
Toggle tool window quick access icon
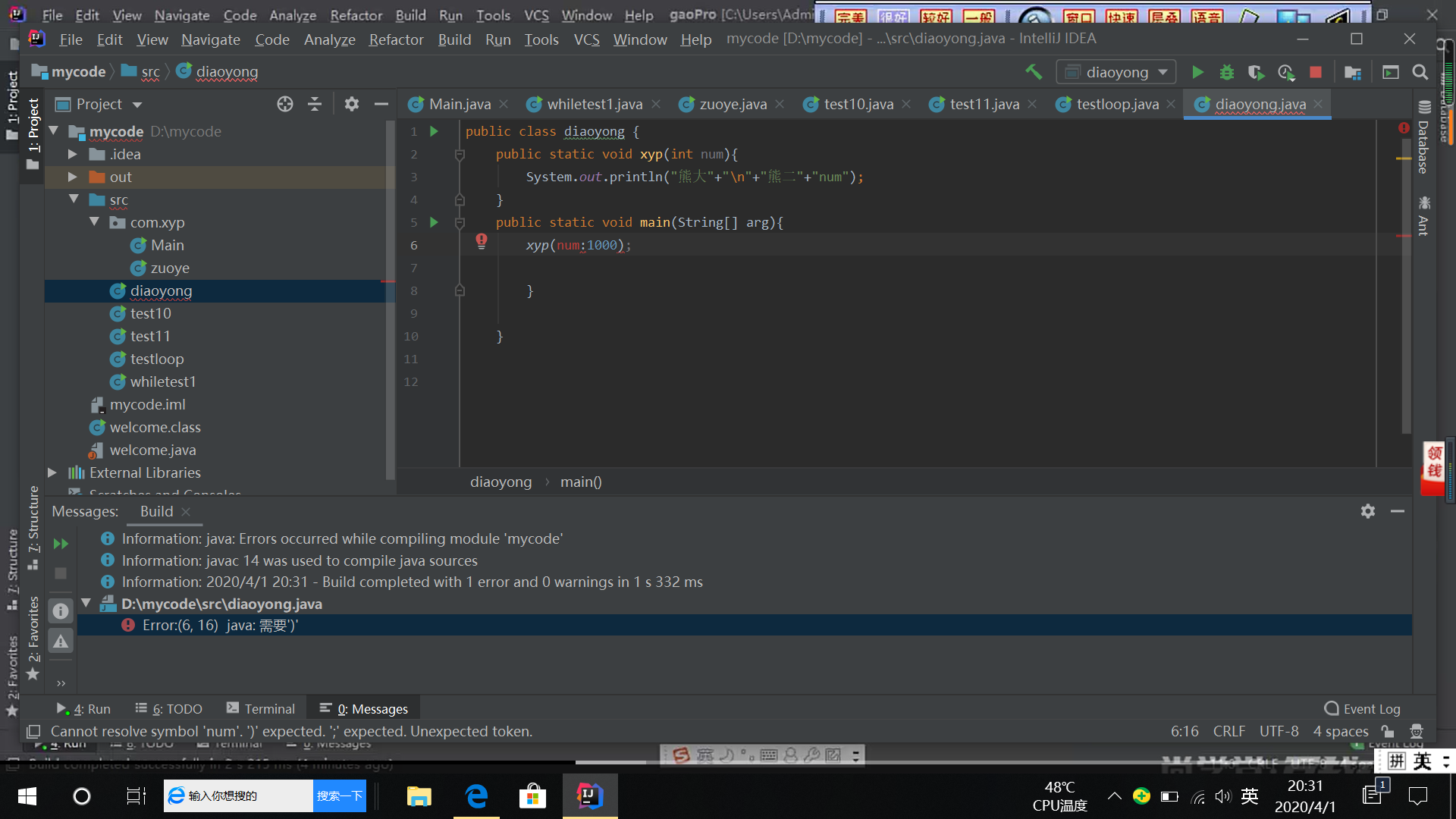tap(33, 731)
